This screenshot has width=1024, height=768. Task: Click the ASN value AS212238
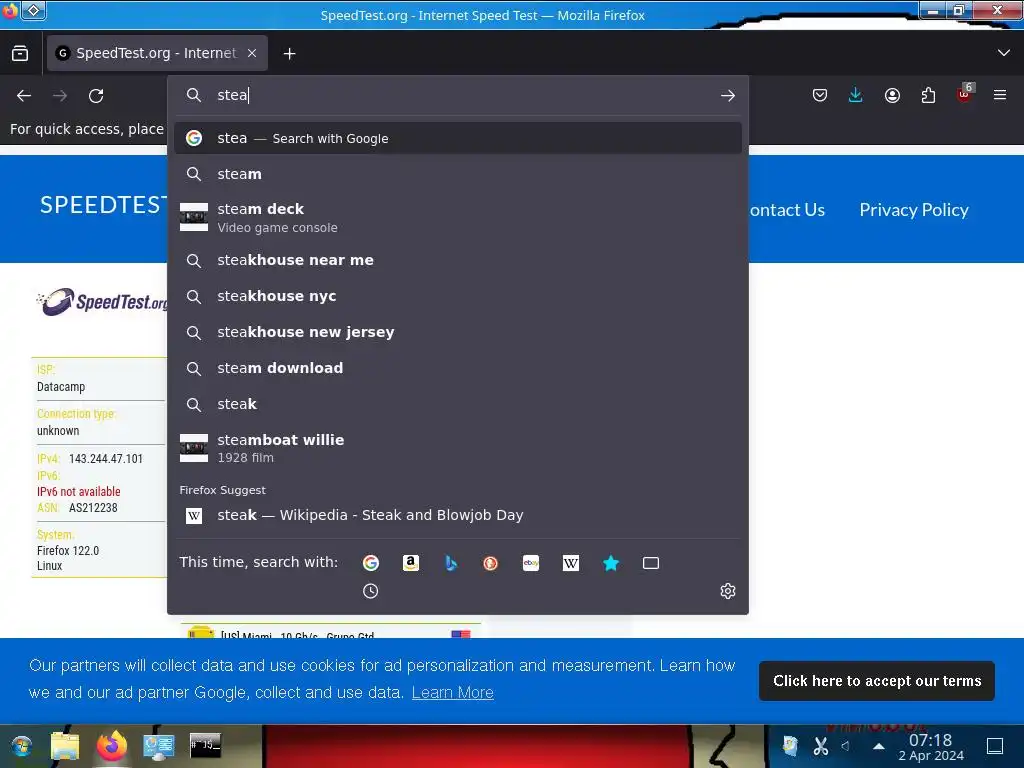click(x=93, y=507)
